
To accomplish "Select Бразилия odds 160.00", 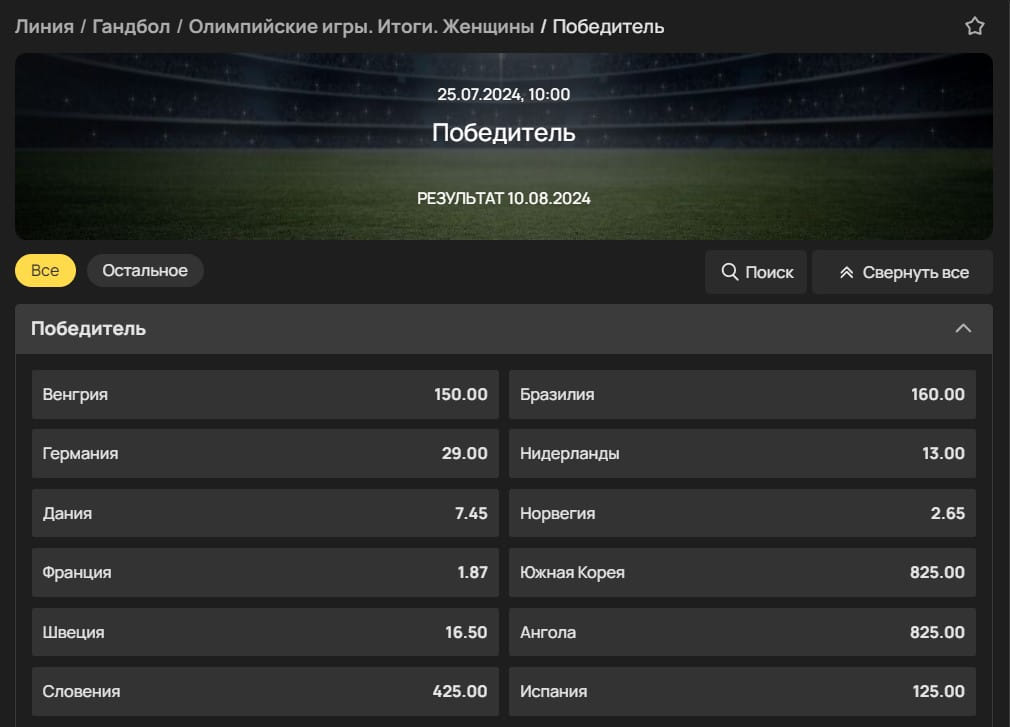I will (742, 395).
